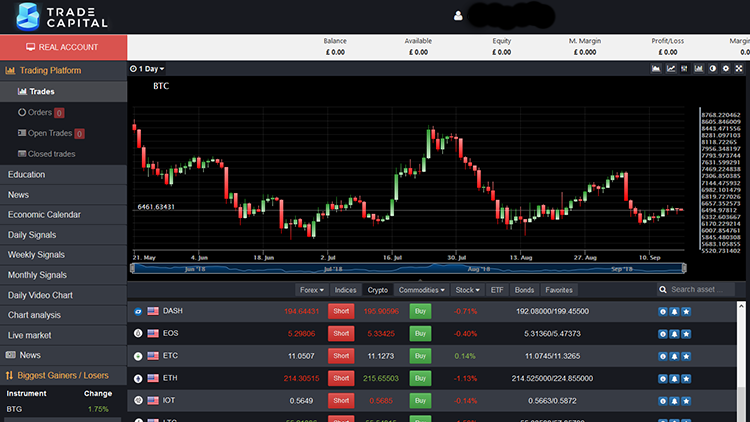The image size is (750, 422).
Task: Expand chart to fullscreen
Action: click(x=739, y=69)
